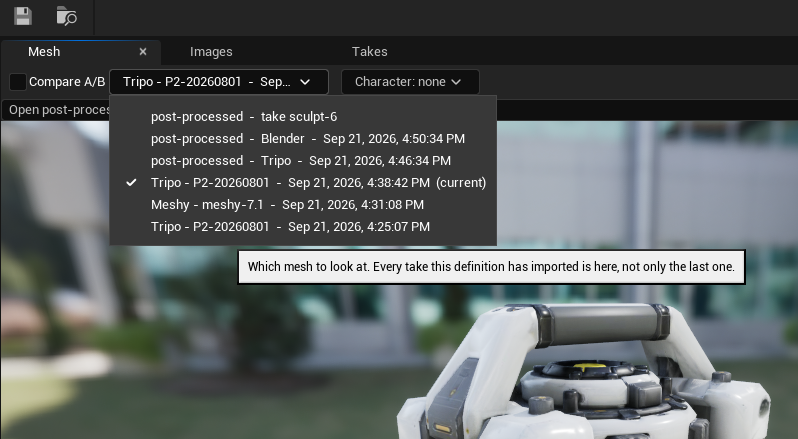Select the current Tripo 4:38:42 PM take
The height and width of the screenshot is (439, 798).
coord(303,183)
